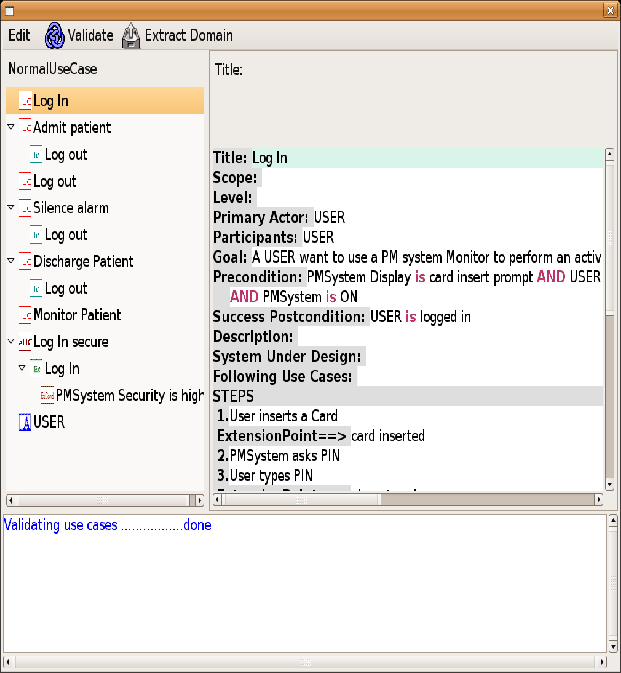This screenshot has width=621, height=673.
Task: Click the Success Postcondition line
Action: [342, 317]
